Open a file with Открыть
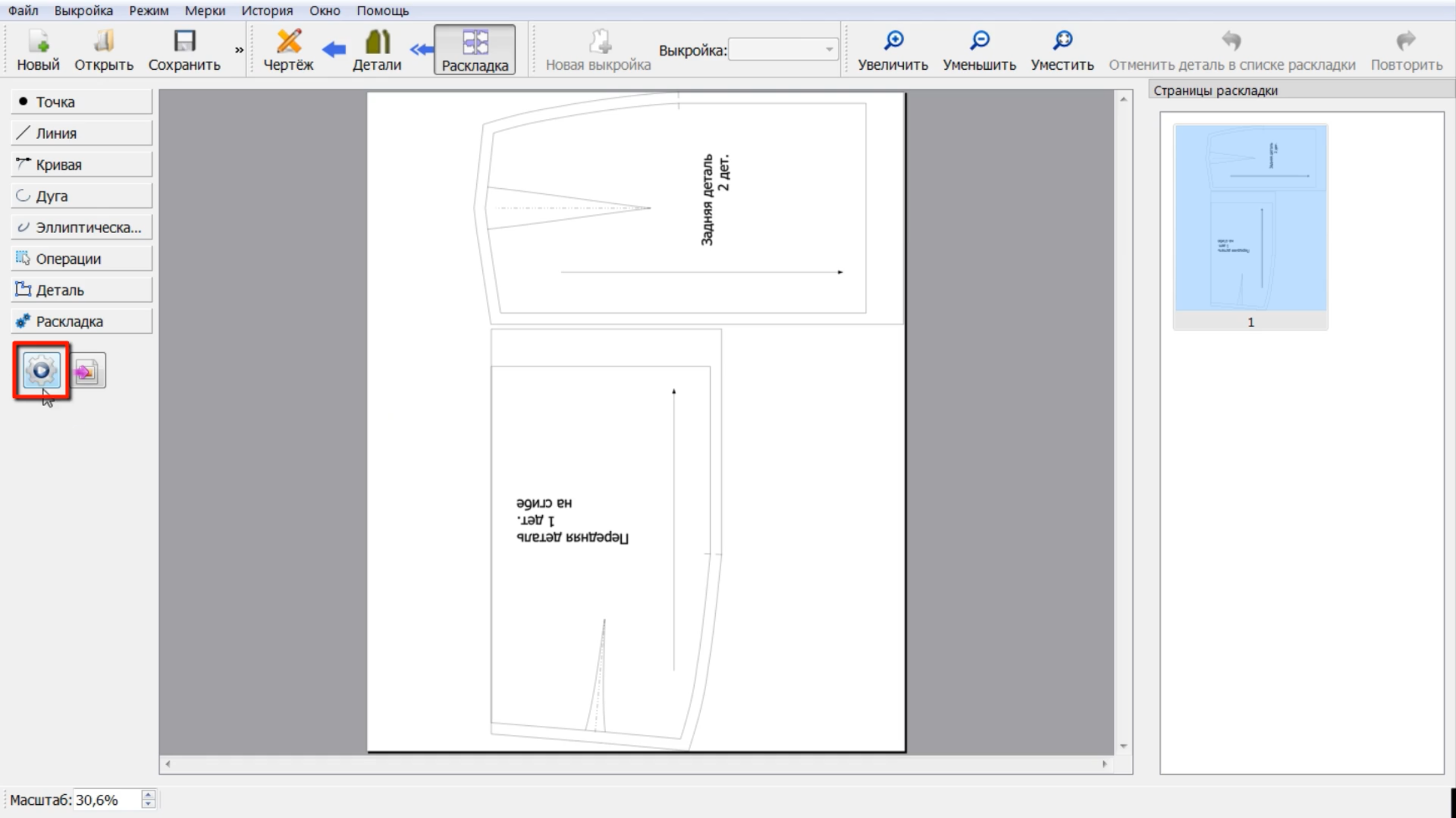 (104, 50)
